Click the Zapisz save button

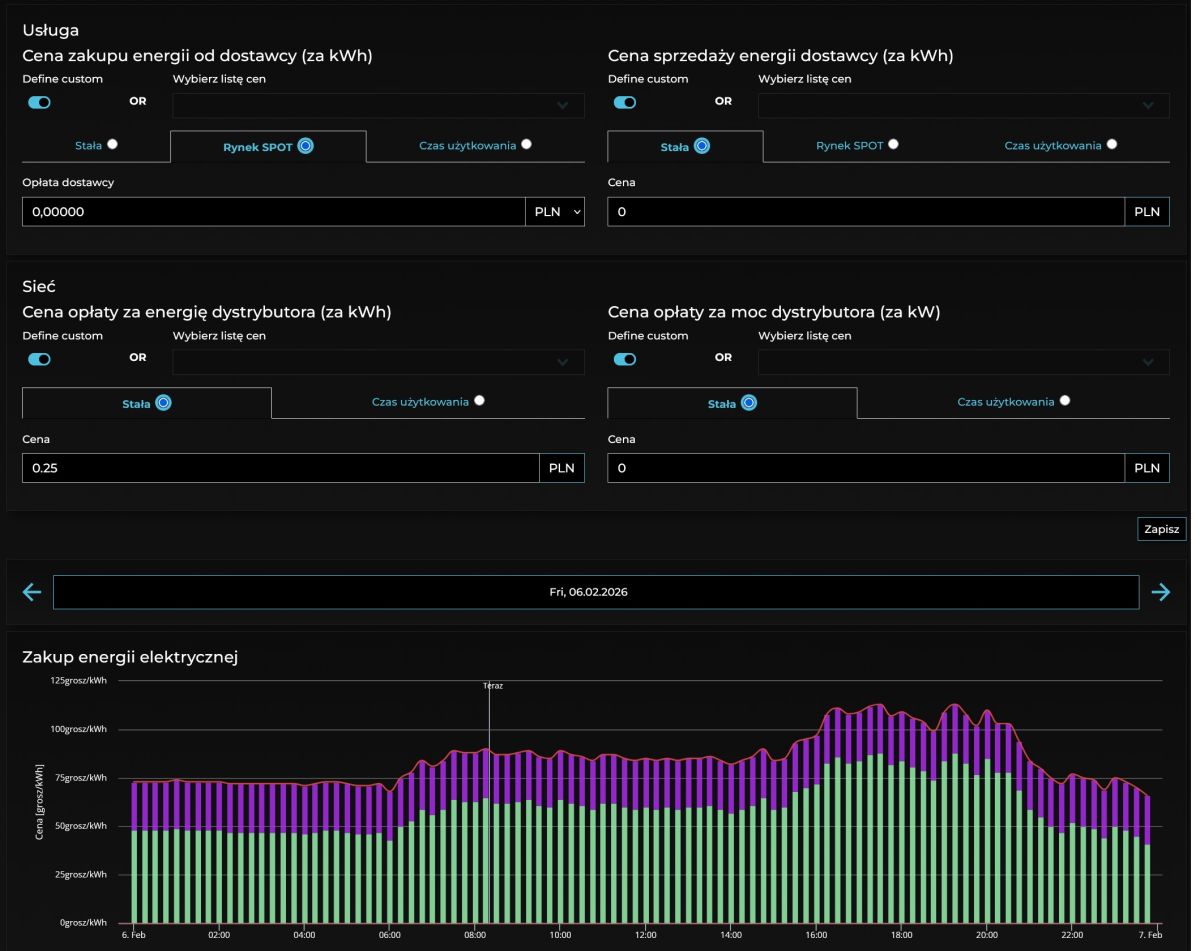point(1161,529)
